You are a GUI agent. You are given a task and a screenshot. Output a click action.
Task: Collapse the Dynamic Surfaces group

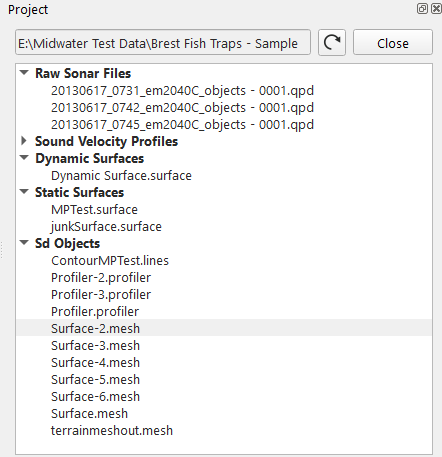tap(24, 158)
